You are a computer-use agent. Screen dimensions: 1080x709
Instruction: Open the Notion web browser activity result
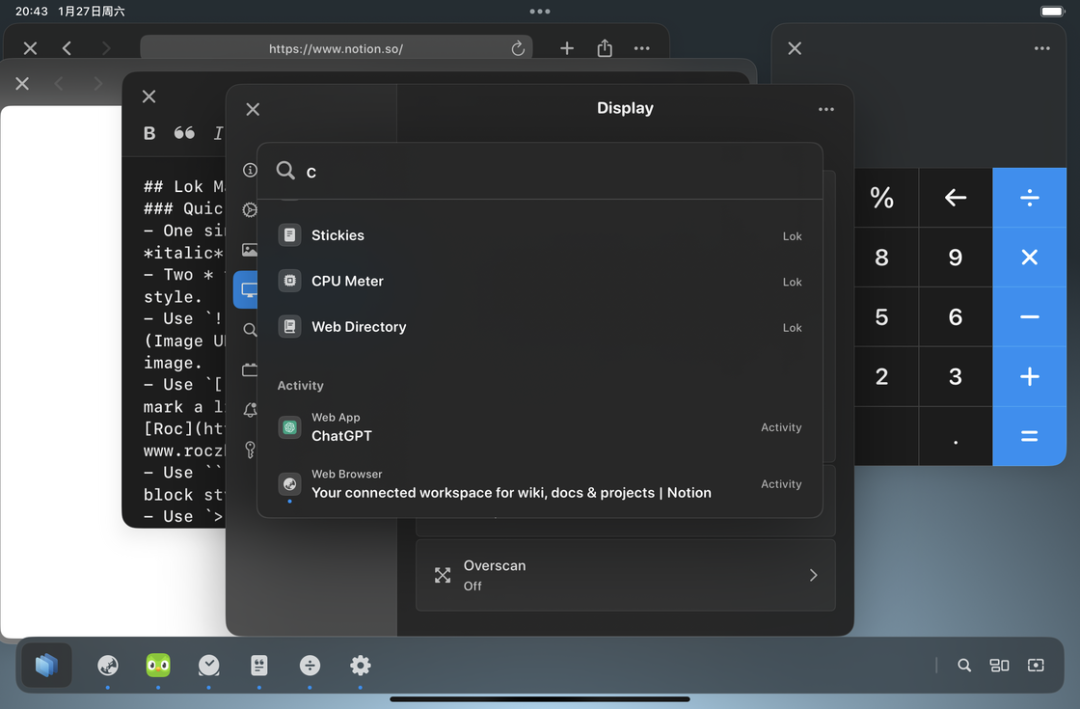540,484
